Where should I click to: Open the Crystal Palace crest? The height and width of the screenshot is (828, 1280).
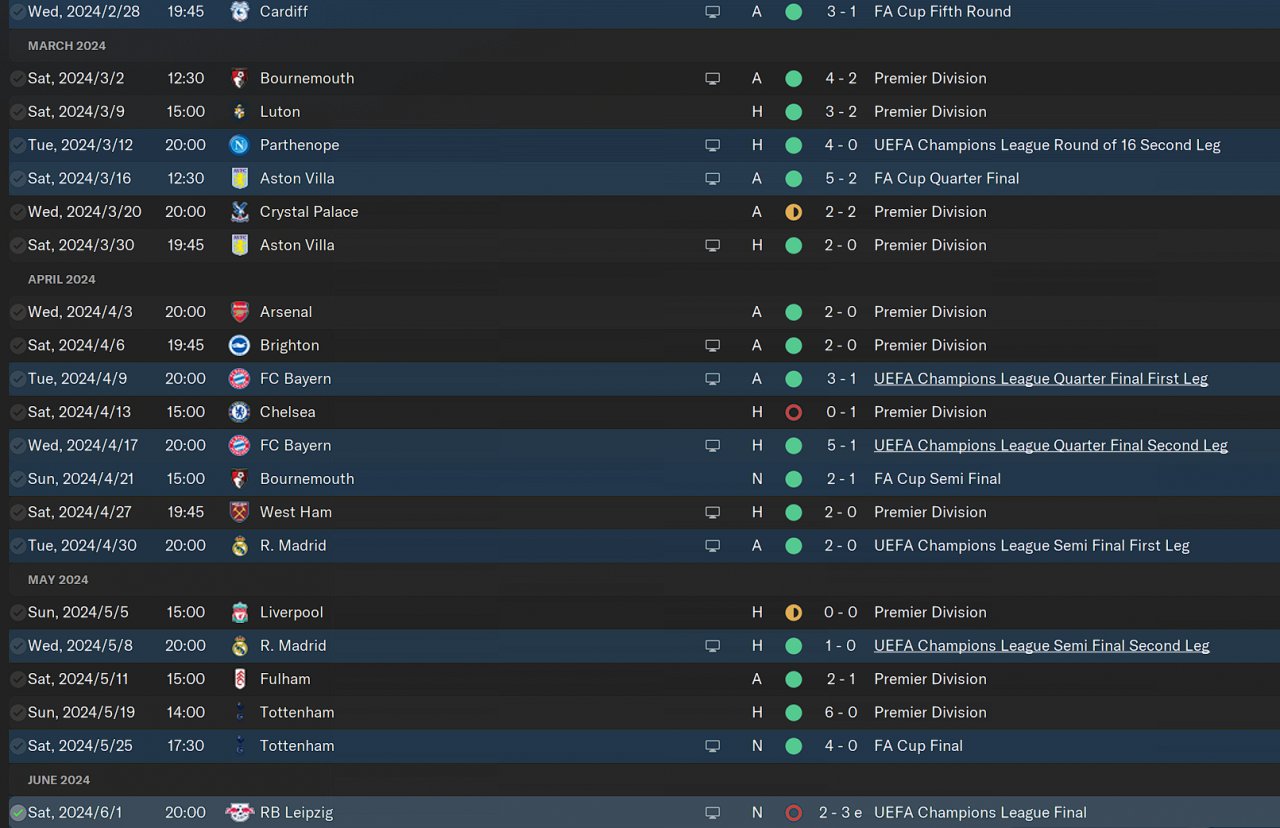pyautogui.click(x=239, y=212)
